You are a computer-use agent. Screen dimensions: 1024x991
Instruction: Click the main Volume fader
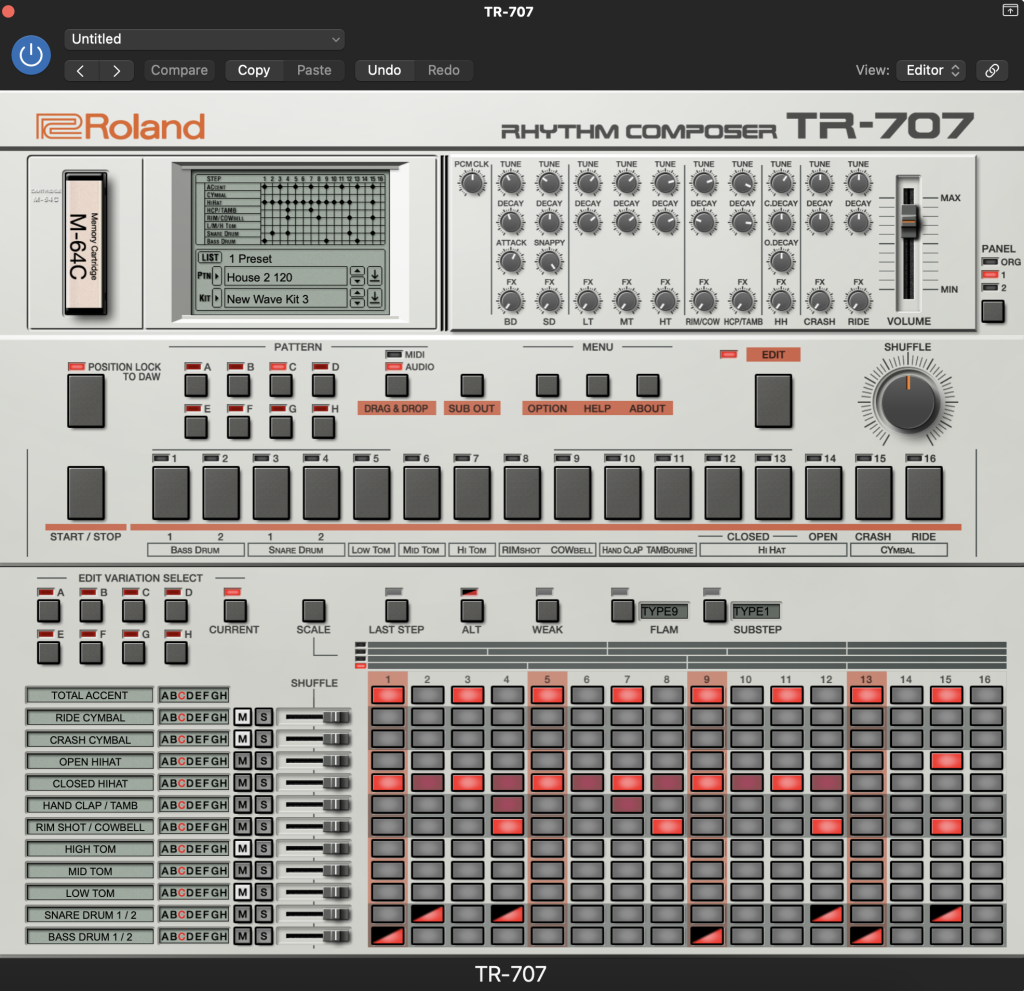click(x=908, y=222)
